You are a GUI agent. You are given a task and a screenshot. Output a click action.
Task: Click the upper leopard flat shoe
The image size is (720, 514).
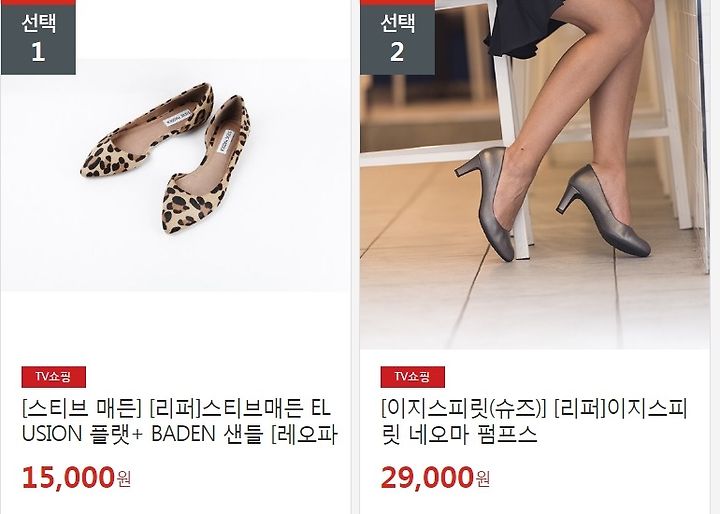[x=147, y=131]
